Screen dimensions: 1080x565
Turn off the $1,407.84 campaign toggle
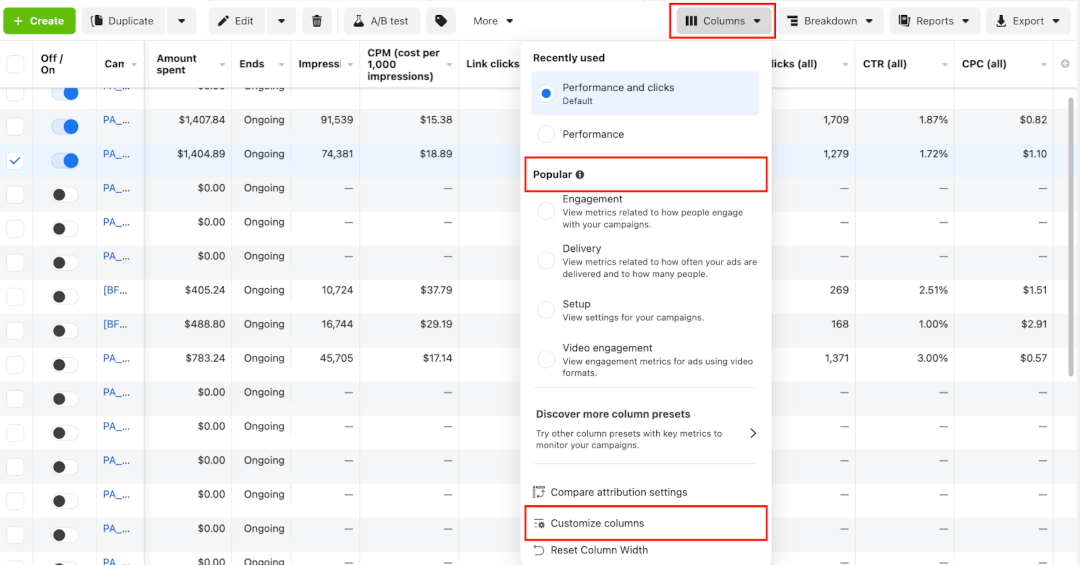[65, 127]
